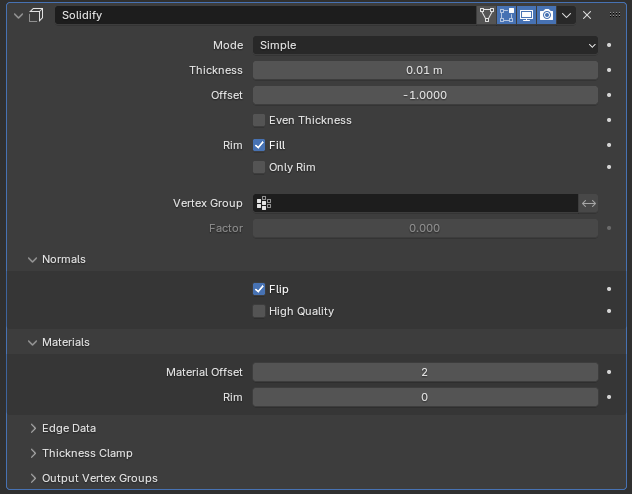
Task: Collapse the Materials section
Action: tap(65, 342)
